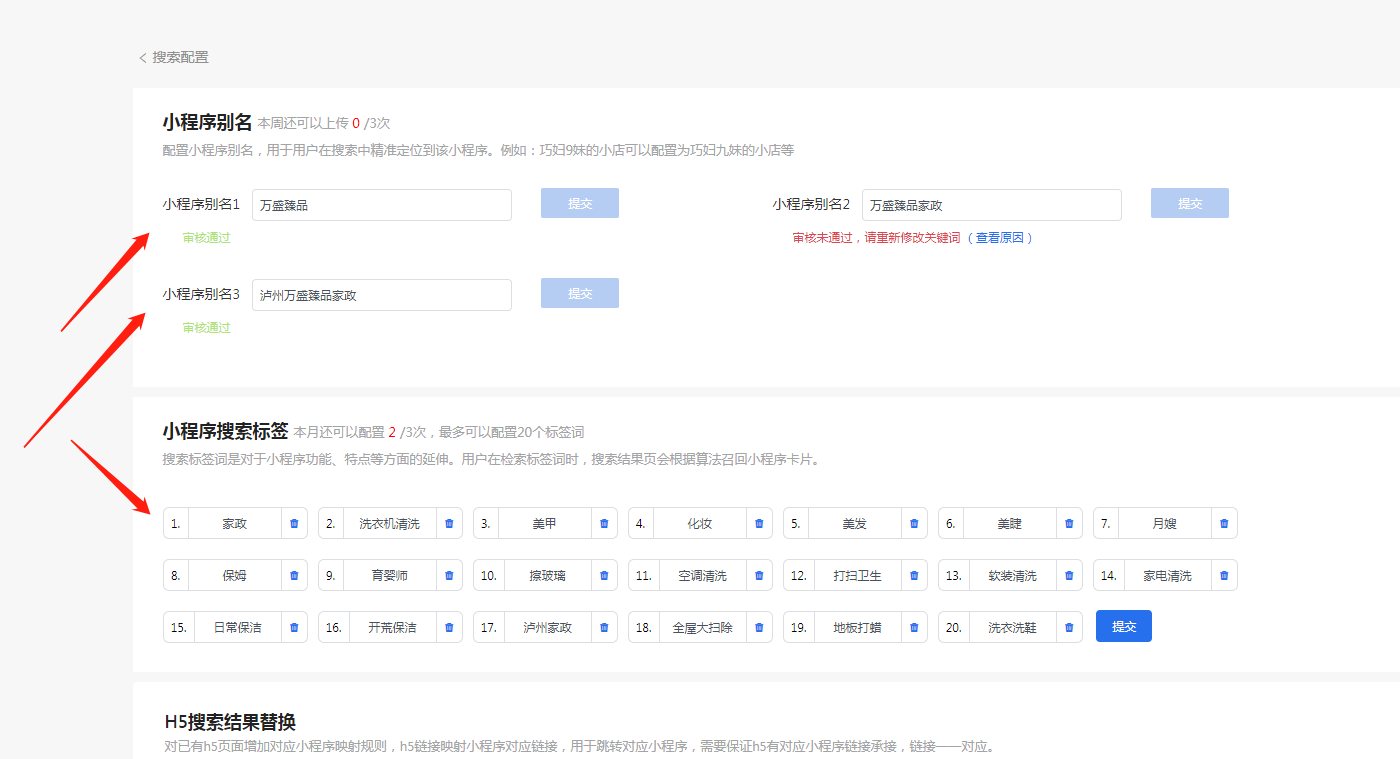Remove tag 18 全屋大扫除 trash icon
Image resolution: width=1400 pixels, height=759 pixels.
coord(759,627)
